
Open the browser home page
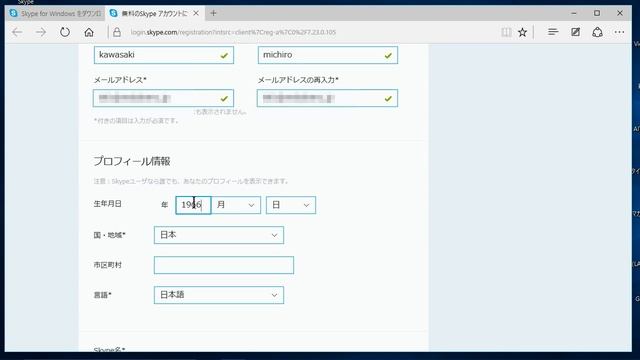(89, 32)
